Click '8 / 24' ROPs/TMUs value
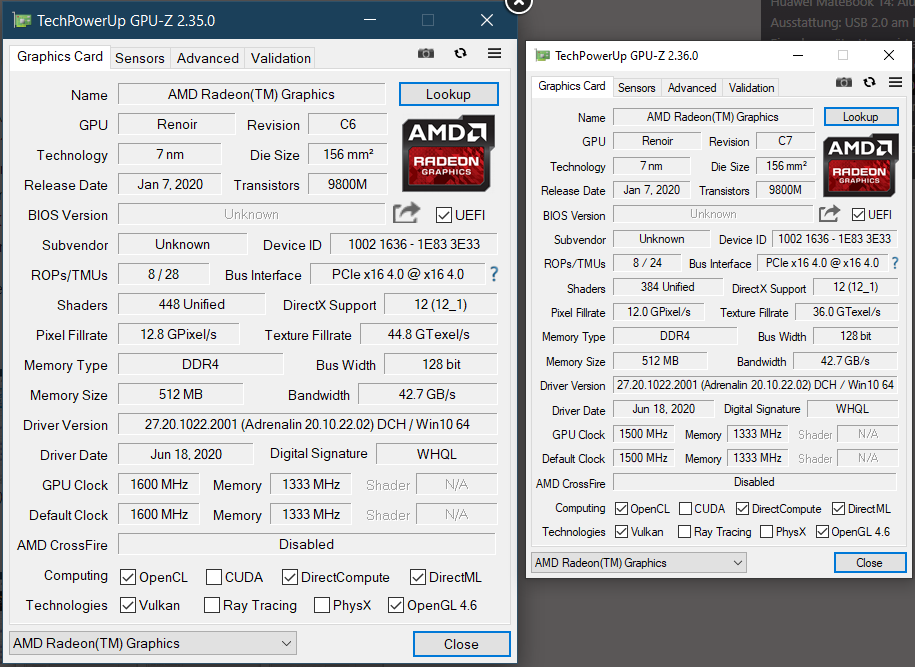The height and width of the screenshot is (667, 915). point(647,263)
